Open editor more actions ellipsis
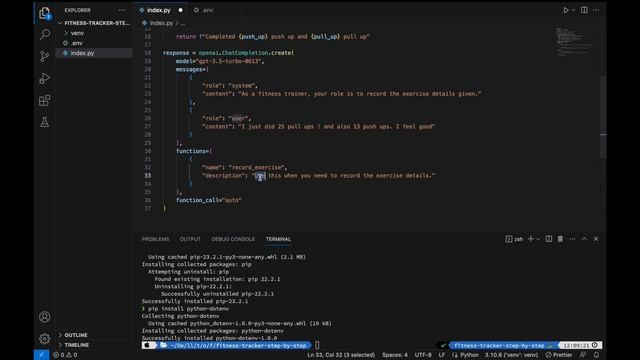Viewport: 640px width, 360px height. point(596,10)
